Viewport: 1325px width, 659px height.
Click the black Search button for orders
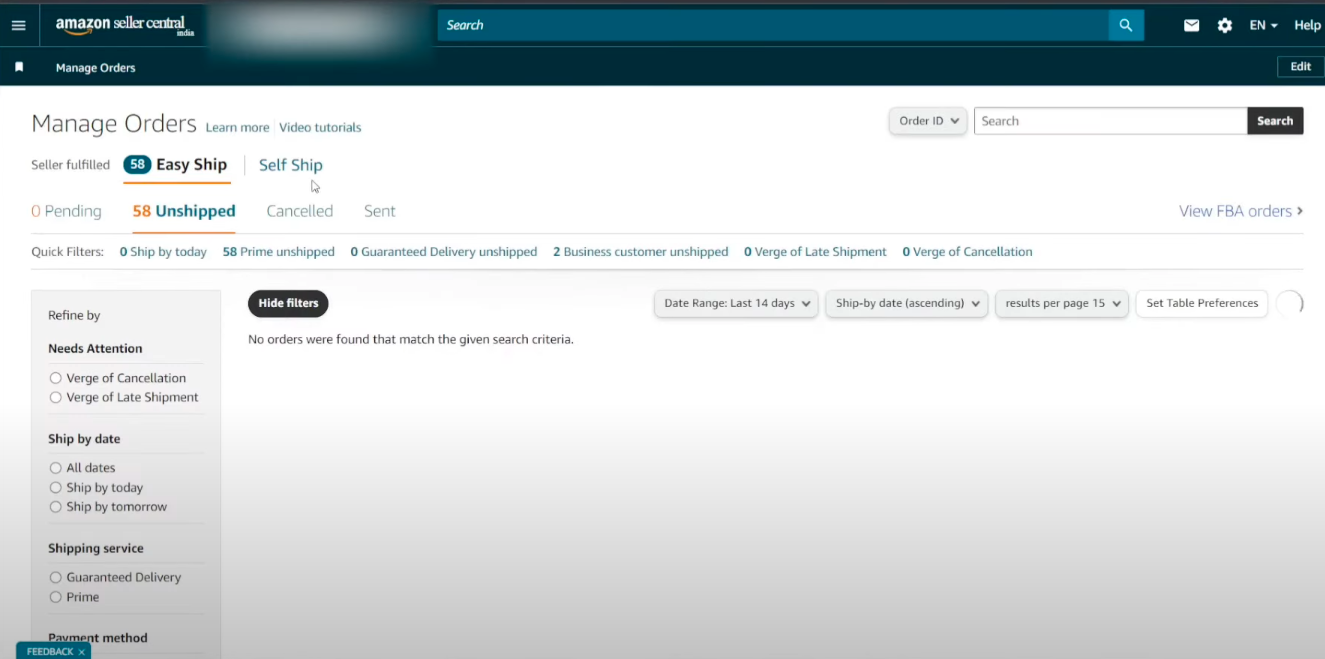point(1275,121)
